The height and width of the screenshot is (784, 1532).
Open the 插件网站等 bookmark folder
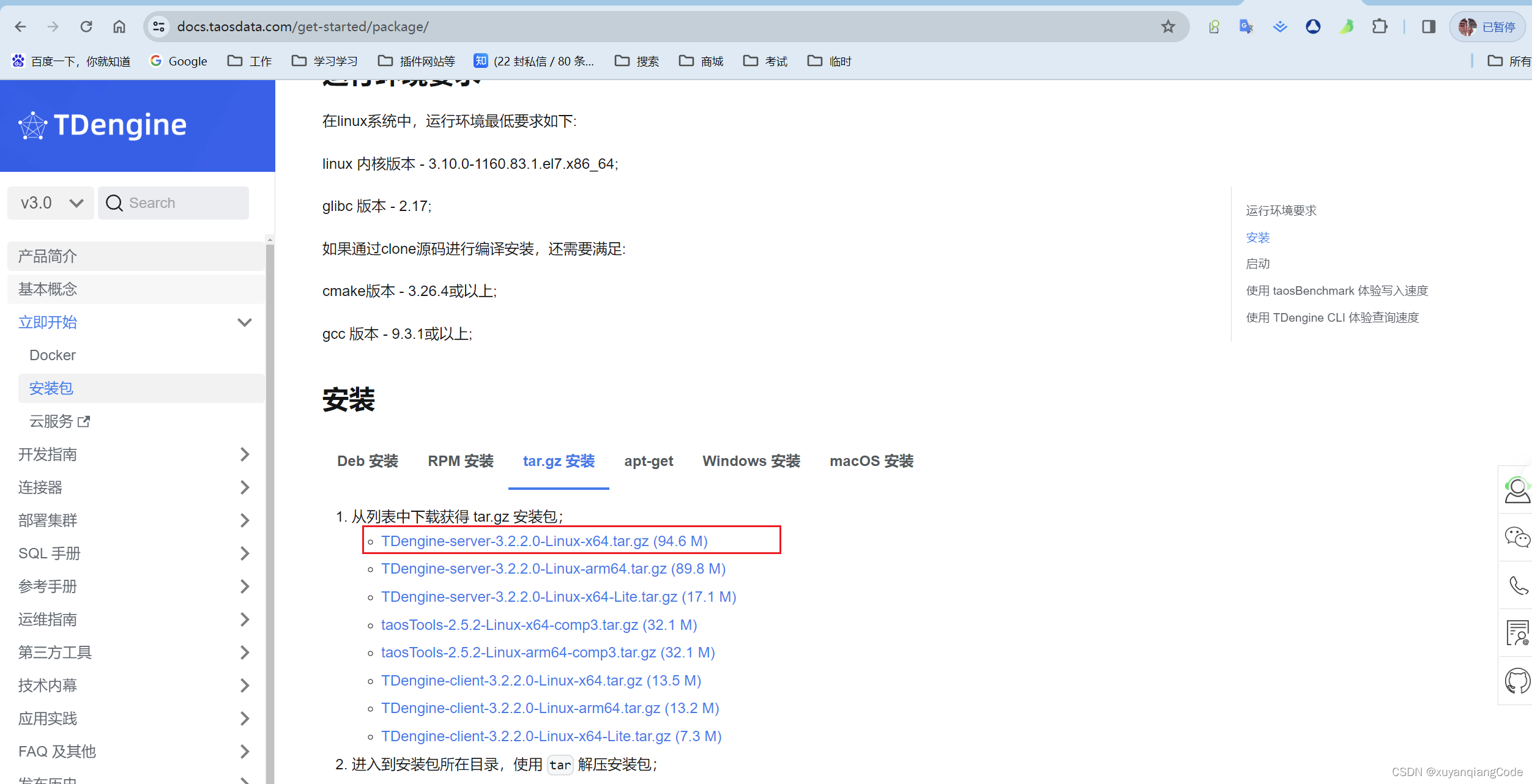[x=417, y=61]
